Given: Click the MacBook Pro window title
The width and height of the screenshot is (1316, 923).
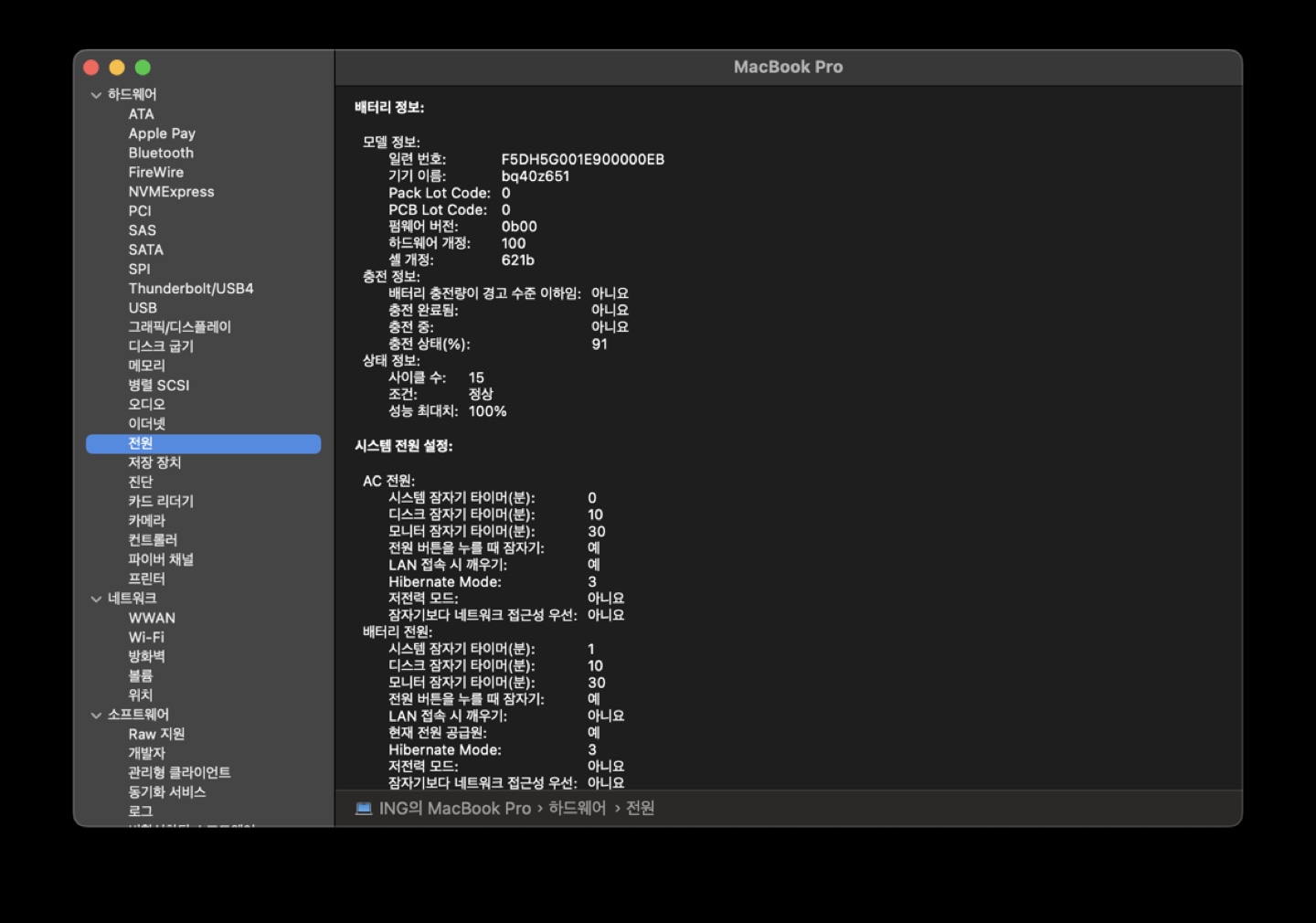Looking at the screenshot, I should (788, 67).
